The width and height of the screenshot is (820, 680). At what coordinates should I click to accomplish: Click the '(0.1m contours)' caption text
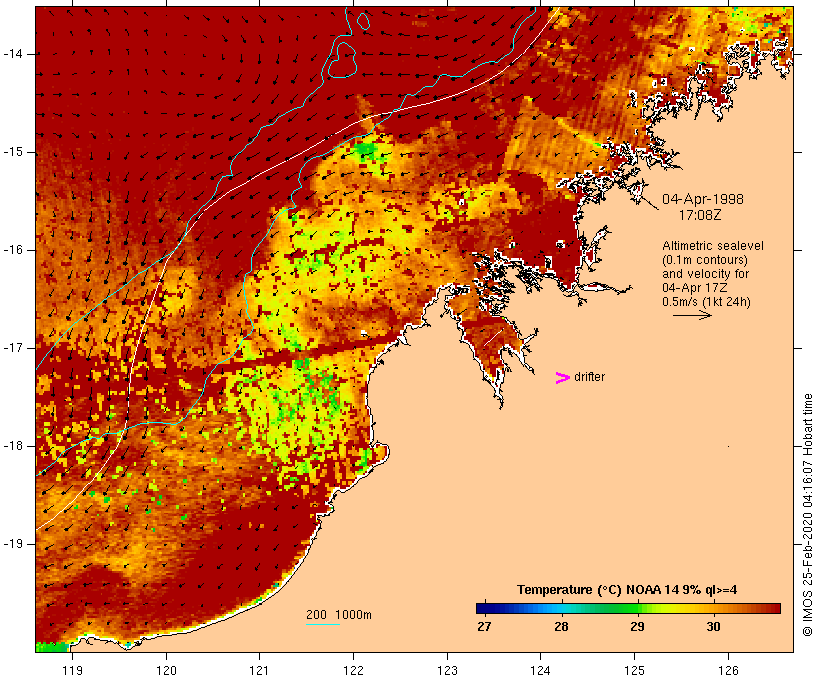tap(705, 260)
